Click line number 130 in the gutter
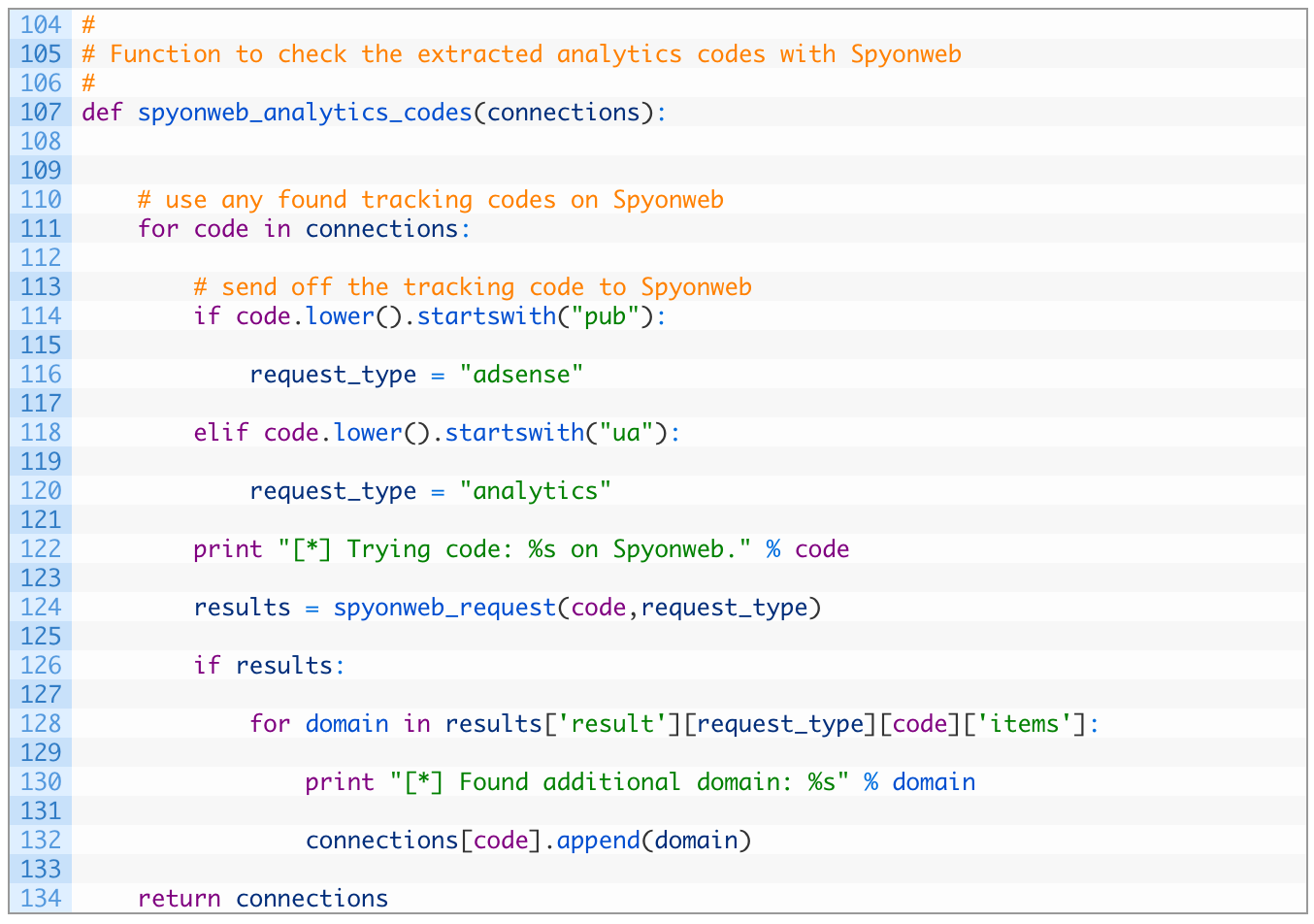 41,781
